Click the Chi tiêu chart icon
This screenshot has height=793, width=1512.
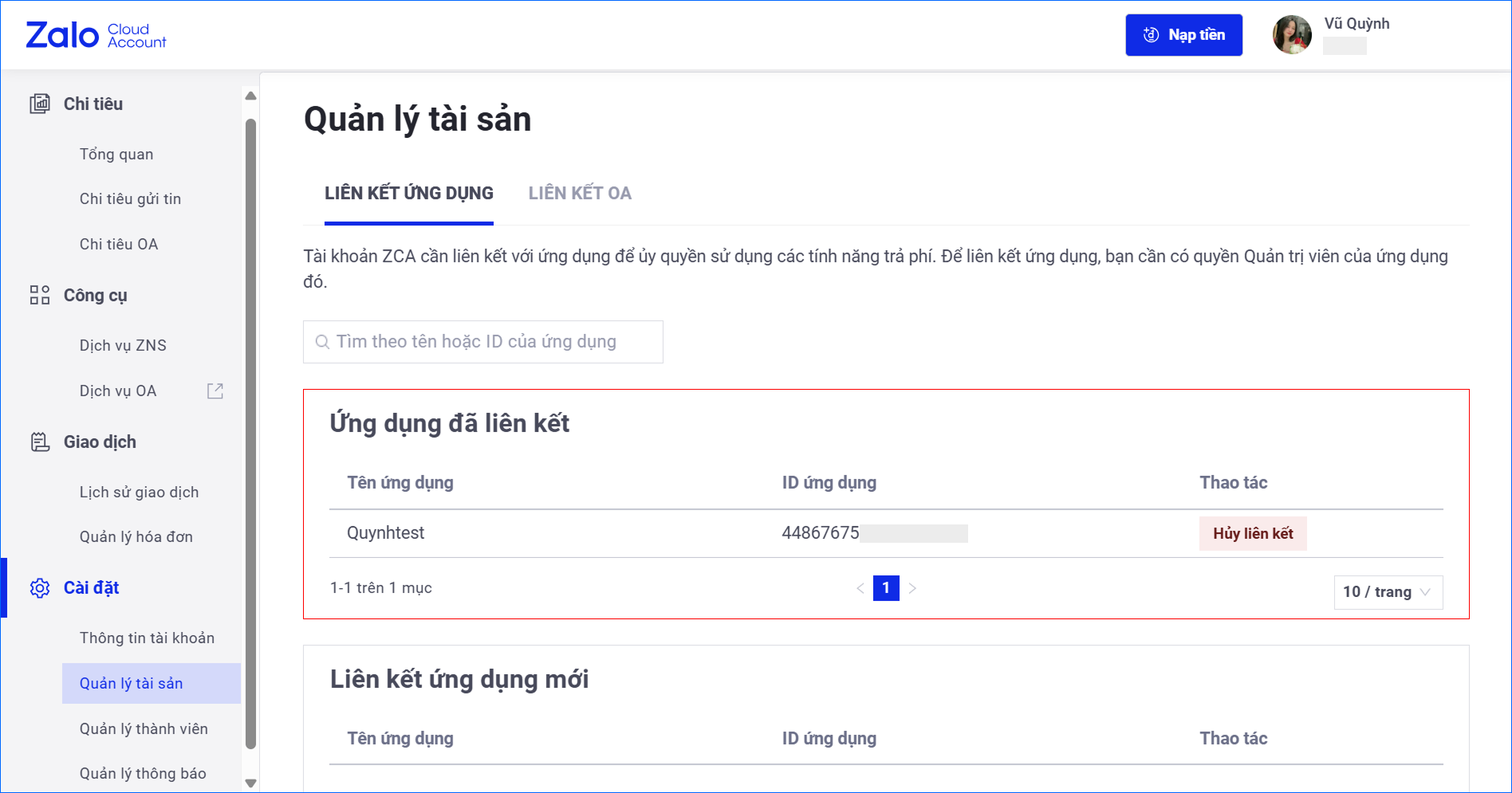pyautogui.click(x=40, y=104)
